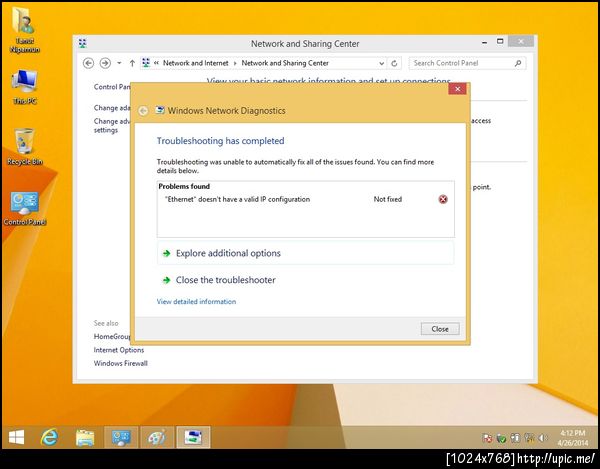Open recent locations dropdown arrow
The height and width of the screenshot is (469, 600).
(119, 63)
